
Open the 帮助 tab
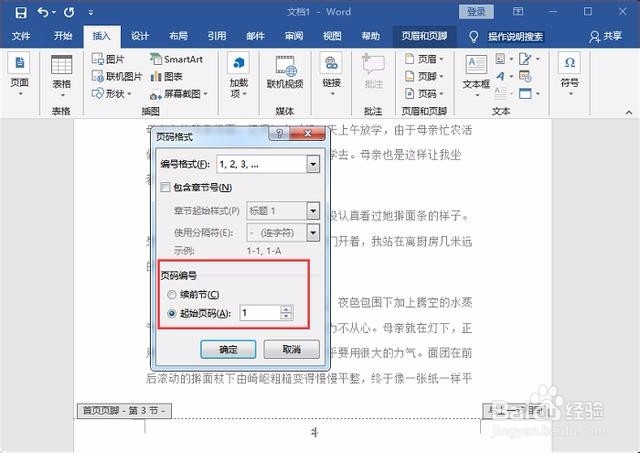[x=371, y=36]
